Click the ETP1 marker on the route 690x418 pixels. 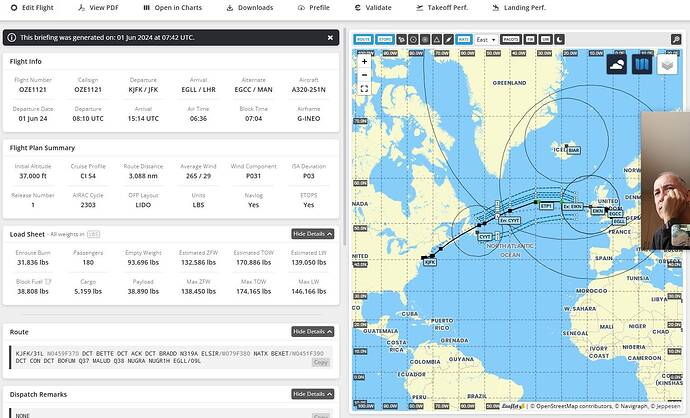pos(546,206)
